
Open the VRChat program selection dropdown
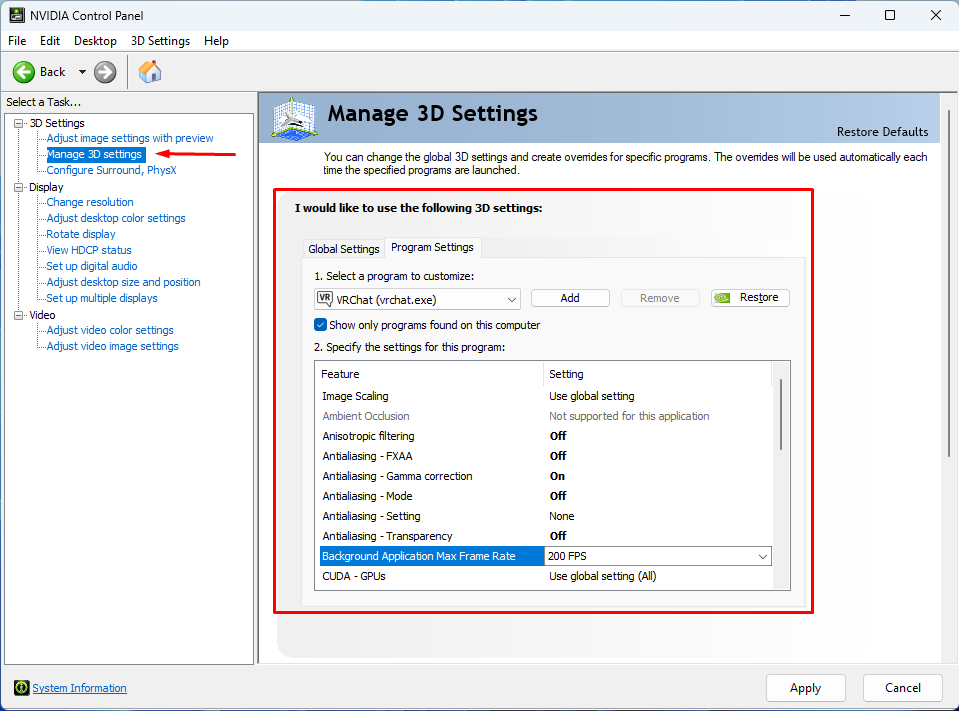coord(512,299)
